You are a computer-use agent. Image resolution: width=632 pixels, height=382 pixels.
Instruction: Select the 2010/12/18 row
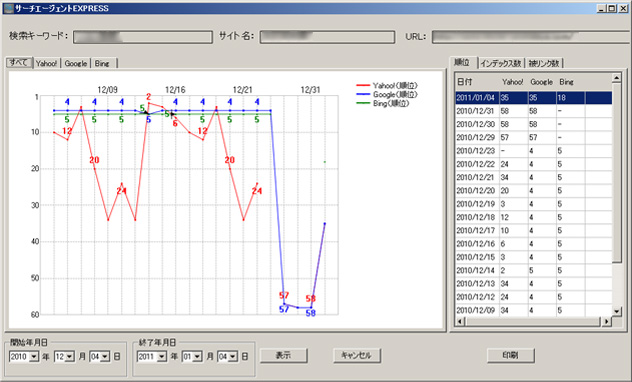click(534, 218)
